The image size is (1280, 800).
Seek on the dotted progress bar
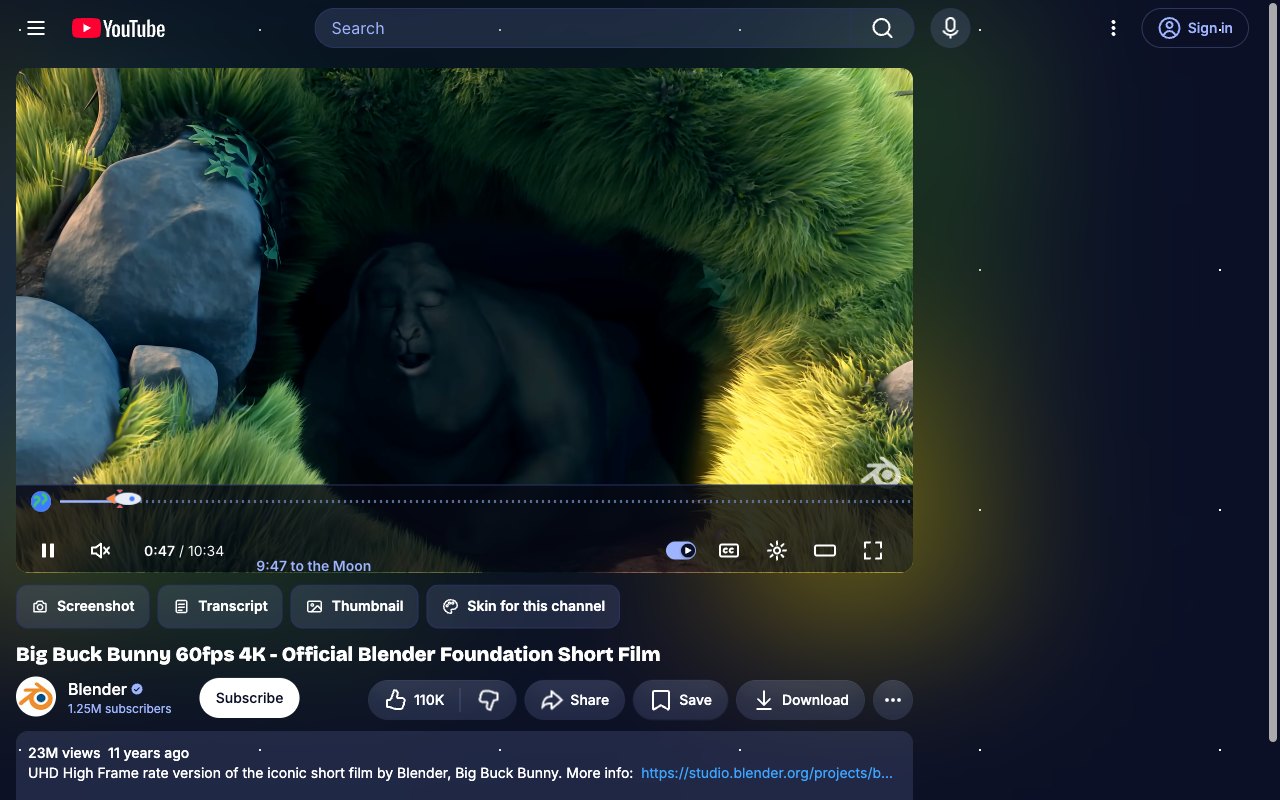coord(484,500)
